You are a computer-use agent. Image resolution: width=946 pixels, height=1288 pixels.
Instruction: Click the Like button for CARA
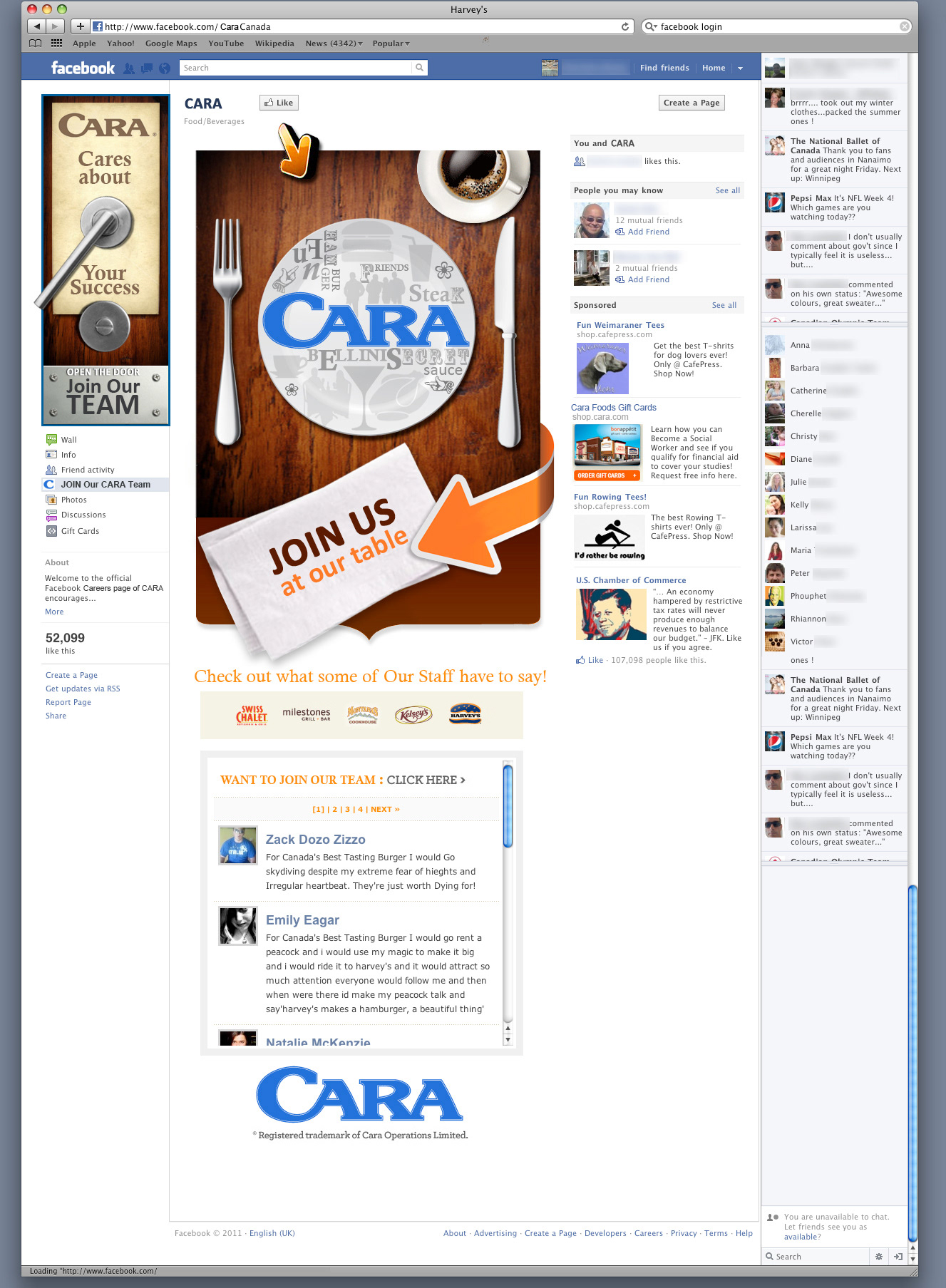279,103
